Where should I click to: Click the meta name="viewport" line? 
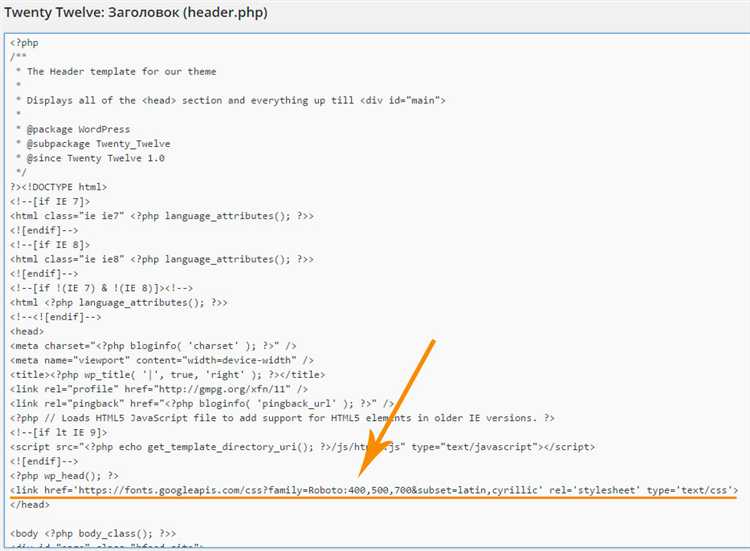coord(162,360)
